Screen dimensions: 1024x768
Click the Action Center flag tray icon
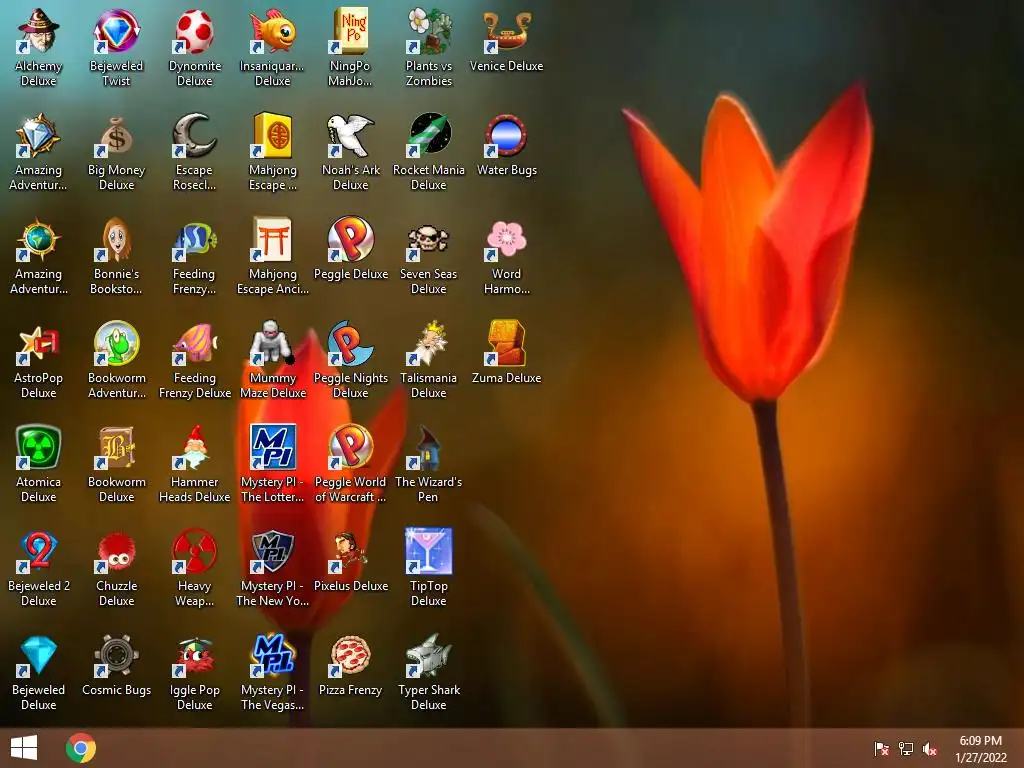click(x=881, y=748)
